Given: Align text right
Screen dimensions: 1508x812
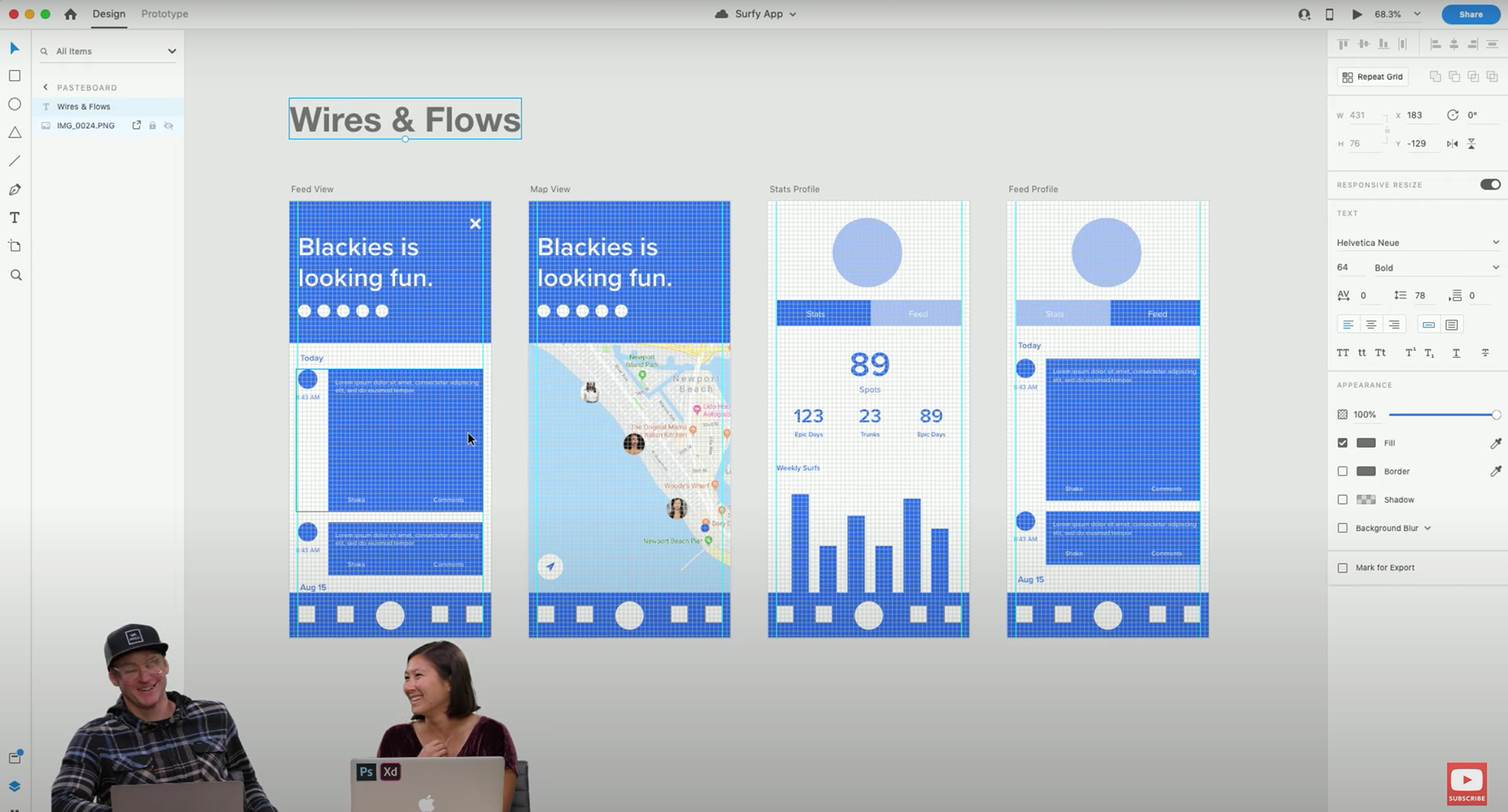Looking at the screenshot, I should 1394,324.
